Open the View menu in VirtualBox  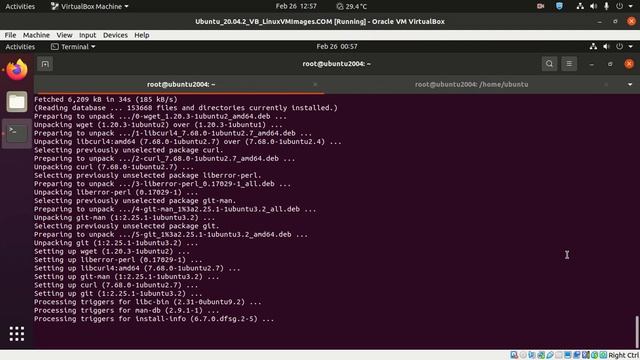click(x=64, y=35)
